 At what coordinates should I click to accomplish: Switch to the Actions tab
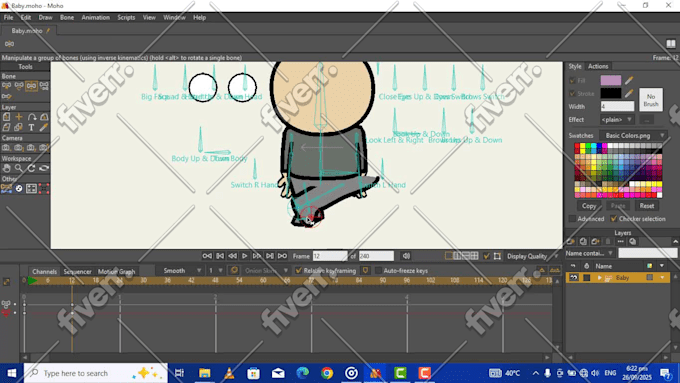pos(598,66)
